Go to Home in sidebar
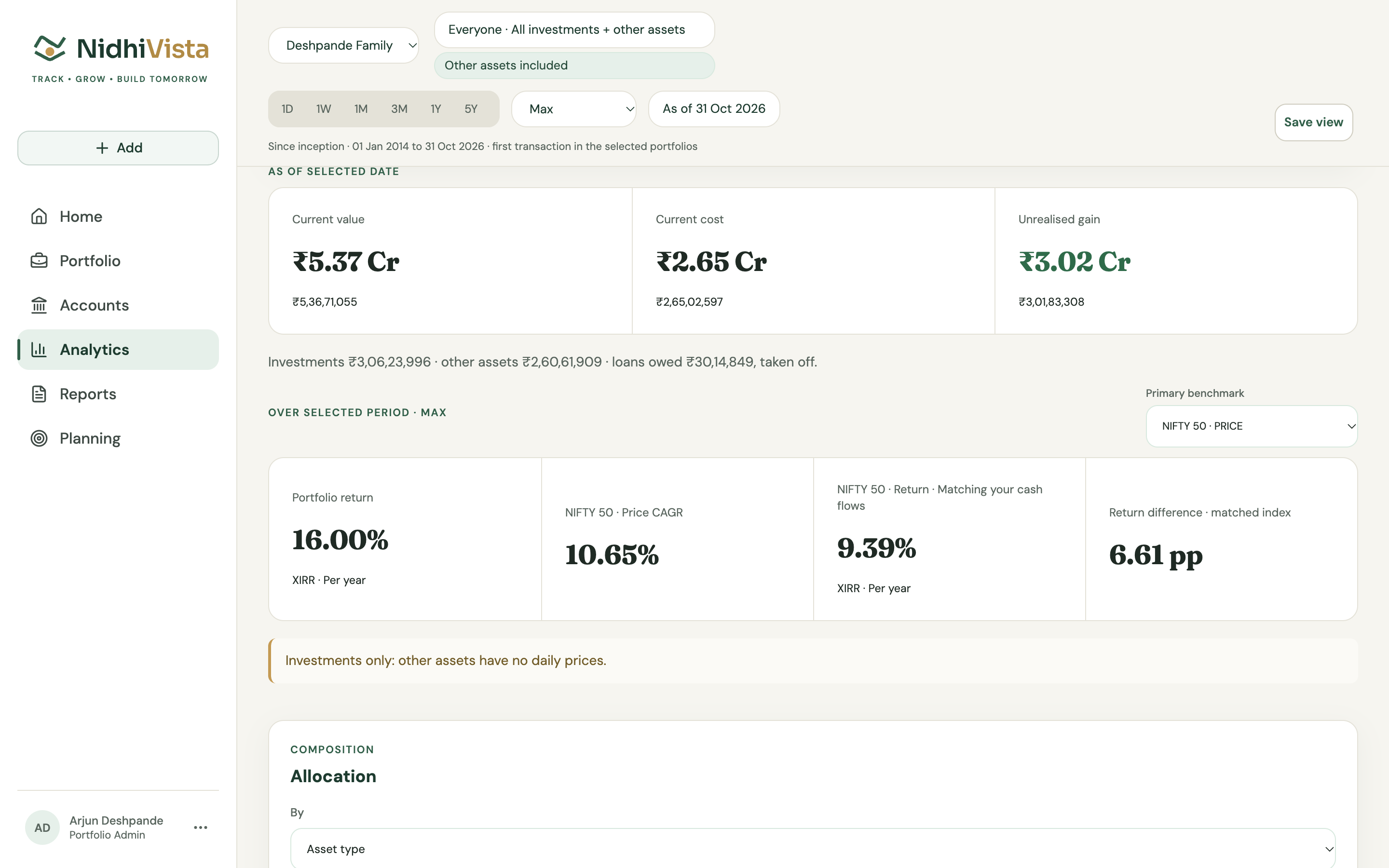The width and height of the screenshot is (1389, 868). coord(118,217)
